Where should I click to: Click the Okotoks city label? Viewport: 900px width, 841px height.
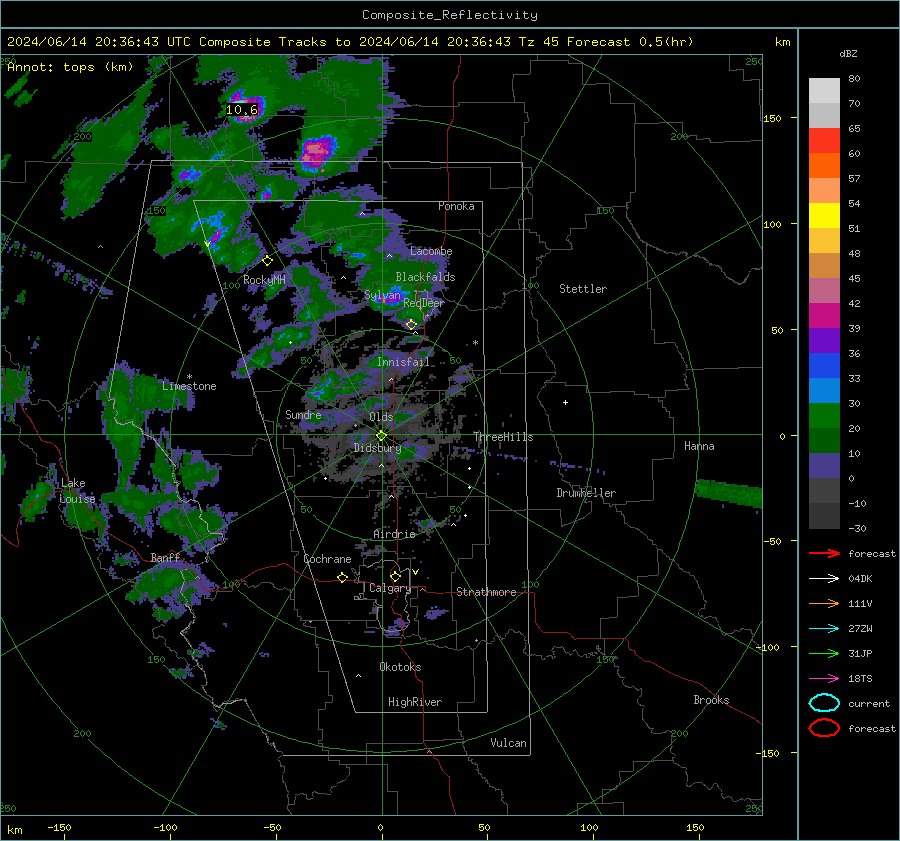(400, 666)
